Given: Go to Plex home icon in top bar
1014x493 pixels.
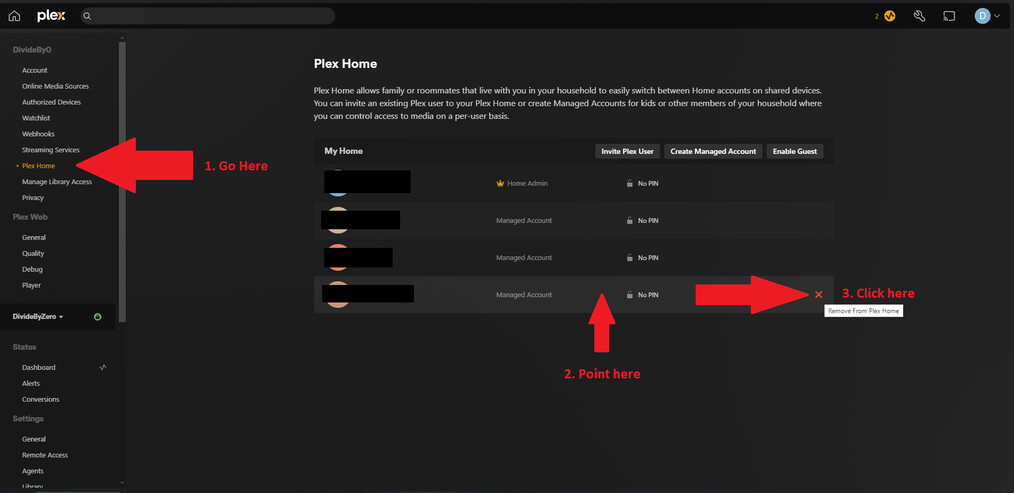Looking at the screenshot, I should pyautogui.click(x=14, y=16).
